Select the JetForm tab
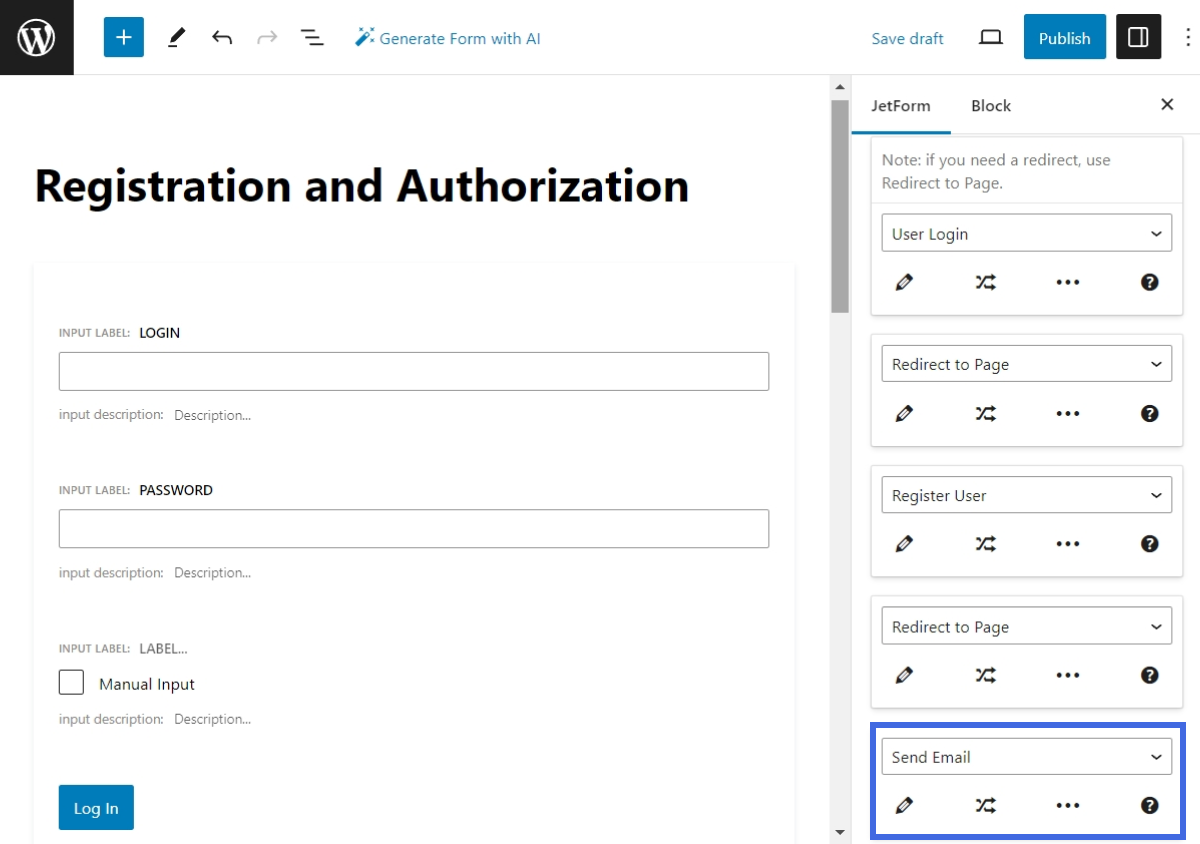 point(900,106)
